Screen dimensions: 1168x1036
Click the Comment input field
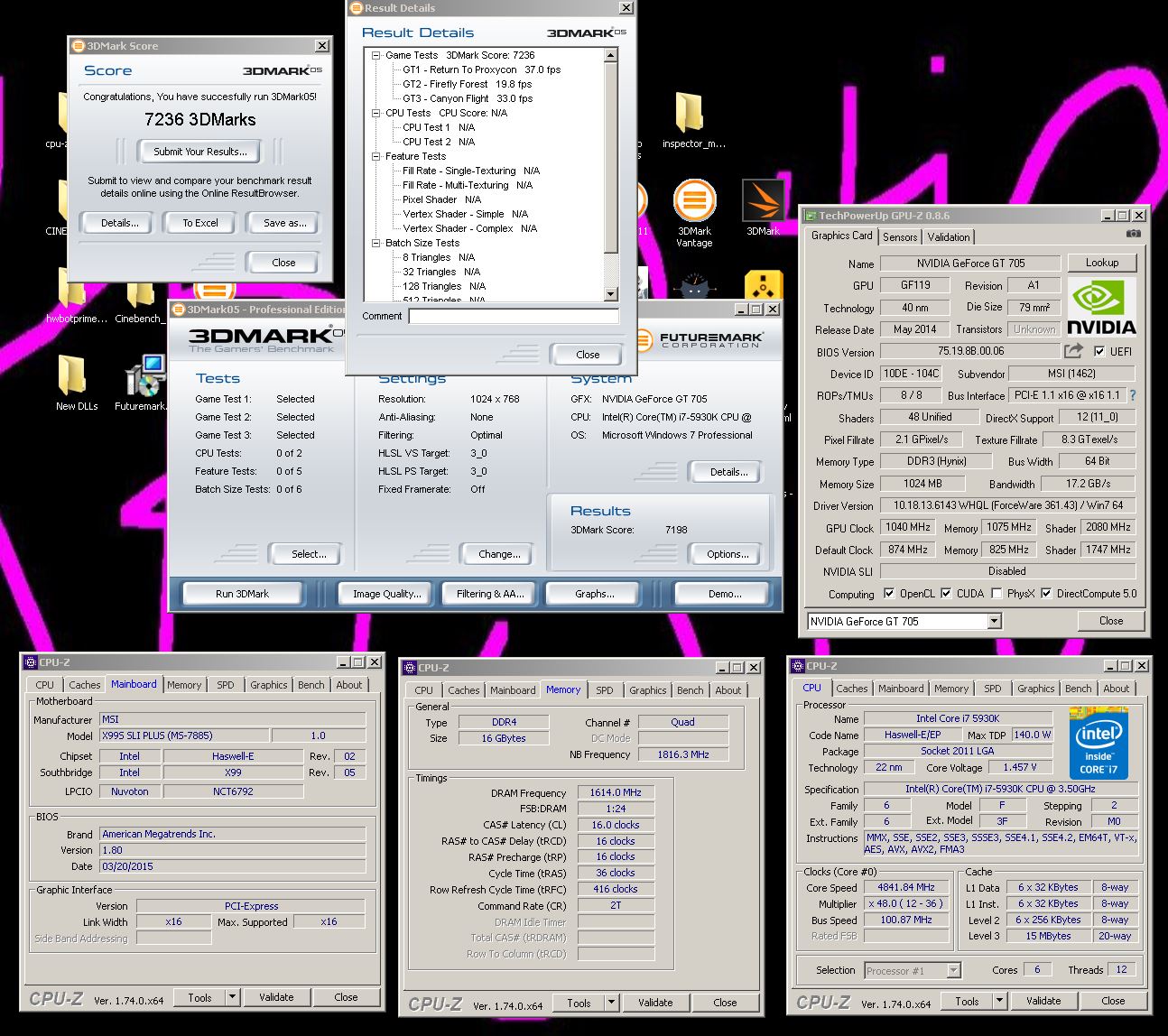coord(514,316)
